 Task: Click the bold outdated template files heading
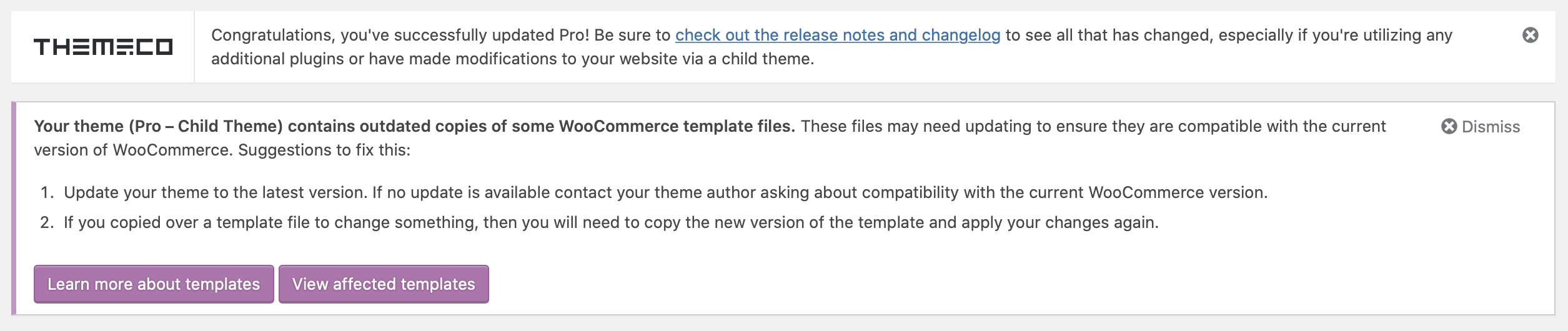(x=414, y=126)
